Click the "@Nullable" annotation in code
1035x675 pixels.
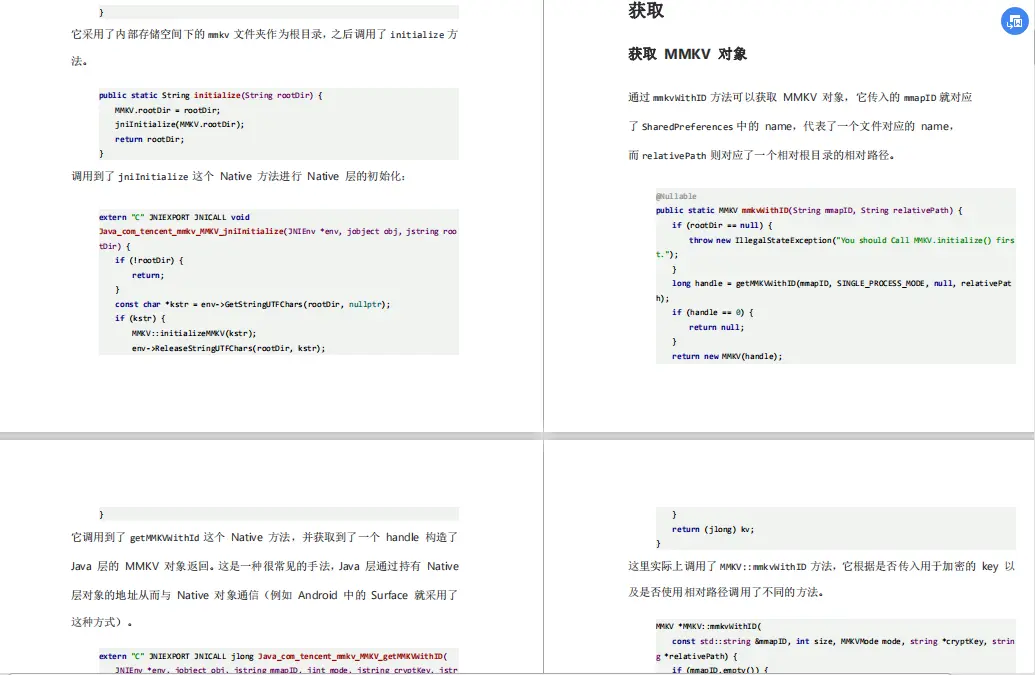(676, 196)
